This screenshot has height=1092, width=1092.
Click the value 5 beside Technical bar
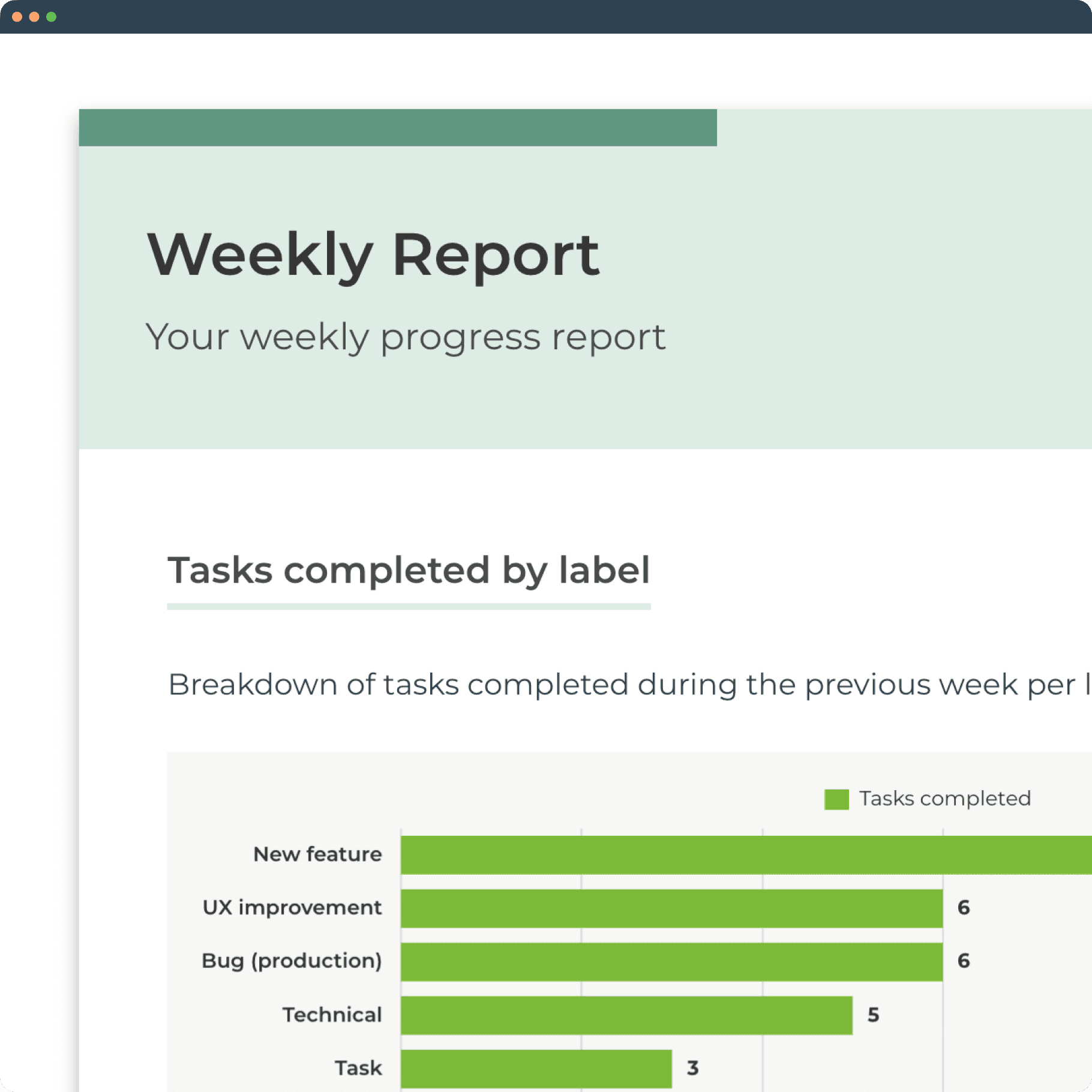coord(874,1015)
